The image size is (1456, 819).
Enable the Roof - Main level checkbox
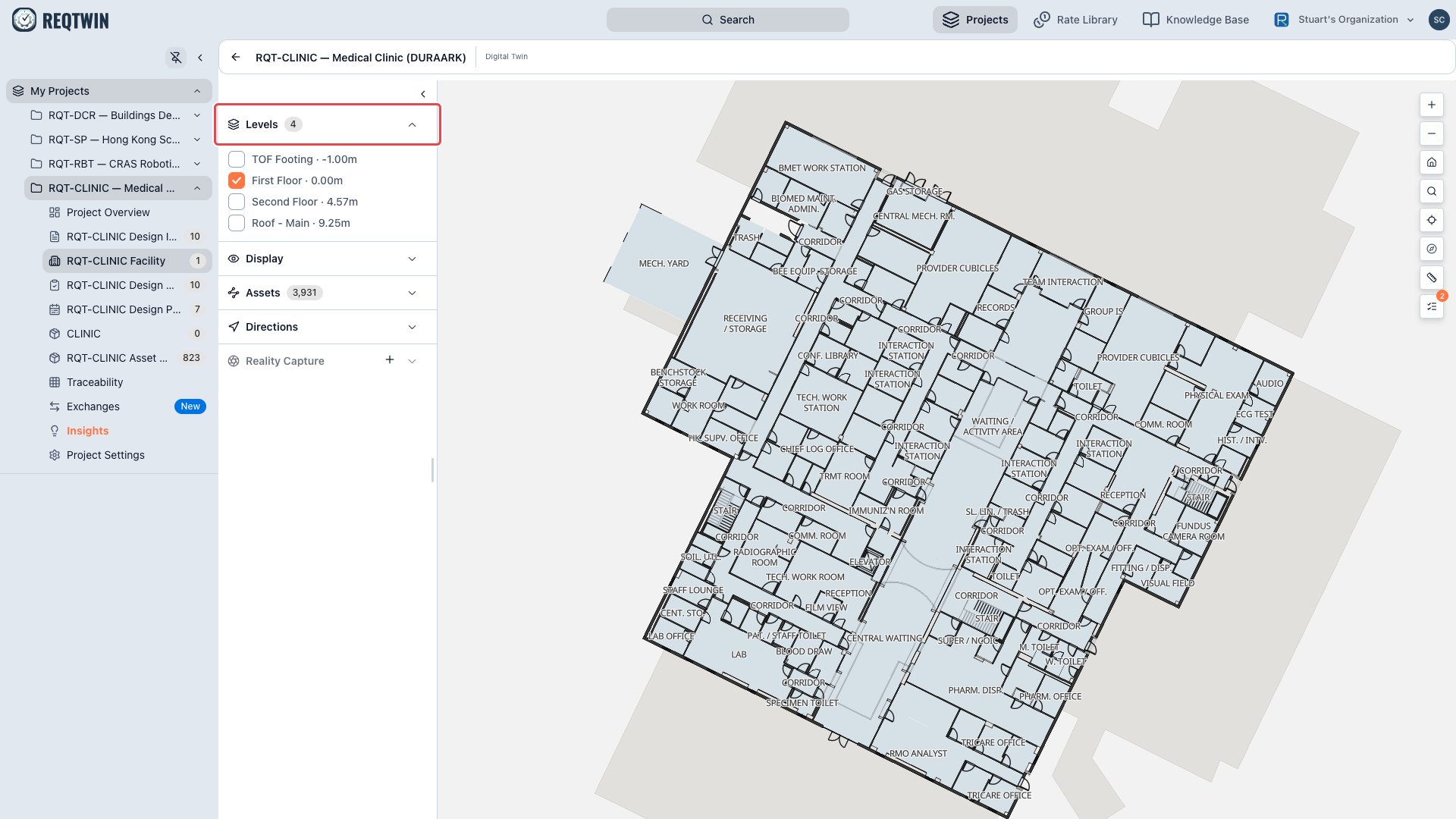tap(237, 223)
